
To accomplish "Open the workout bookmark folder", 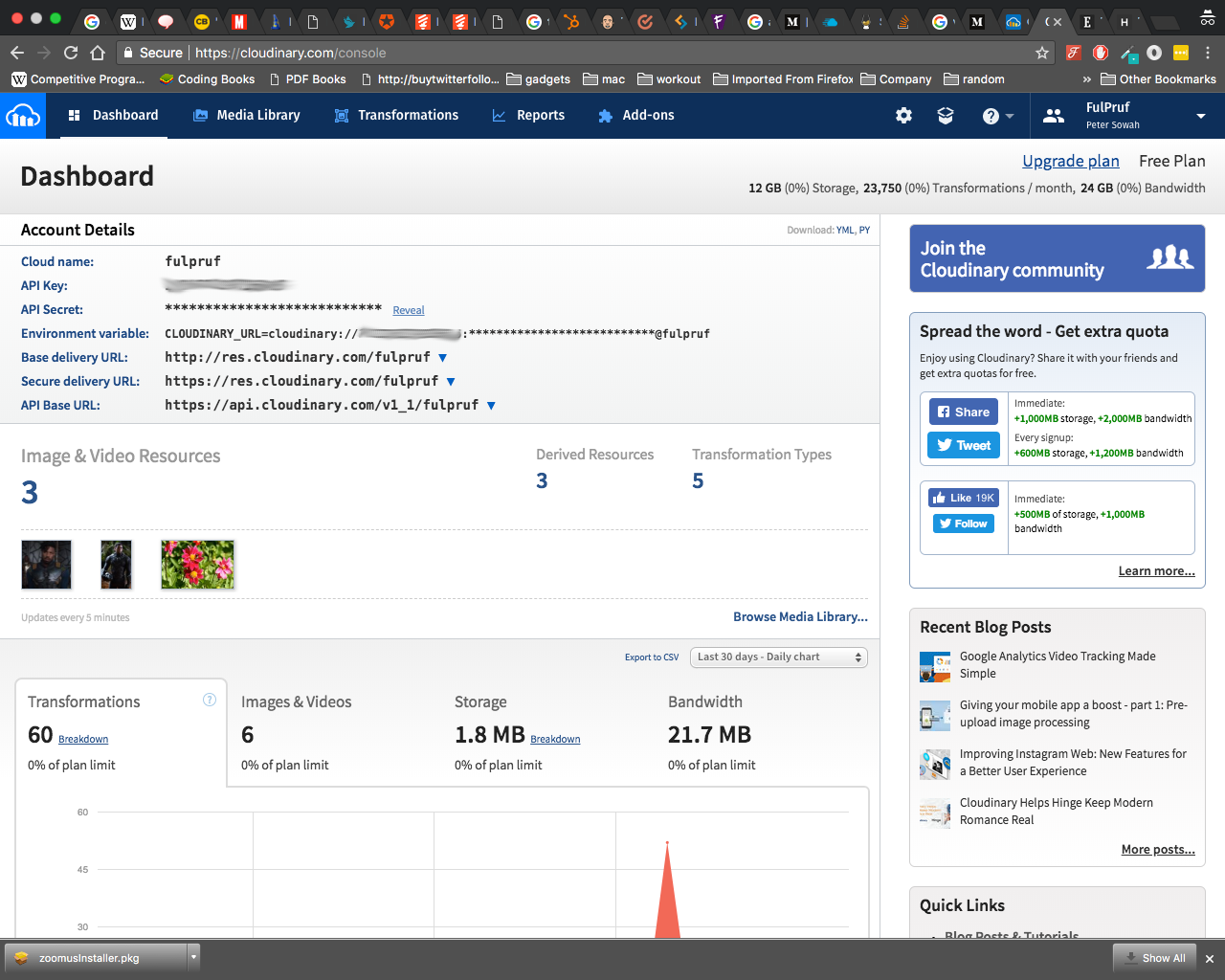I will tap(669, 79).
